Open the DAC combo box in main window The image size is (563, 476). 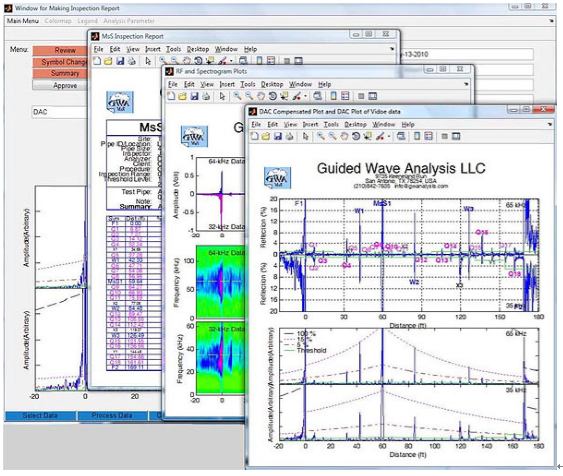click(x=60, y=112)
